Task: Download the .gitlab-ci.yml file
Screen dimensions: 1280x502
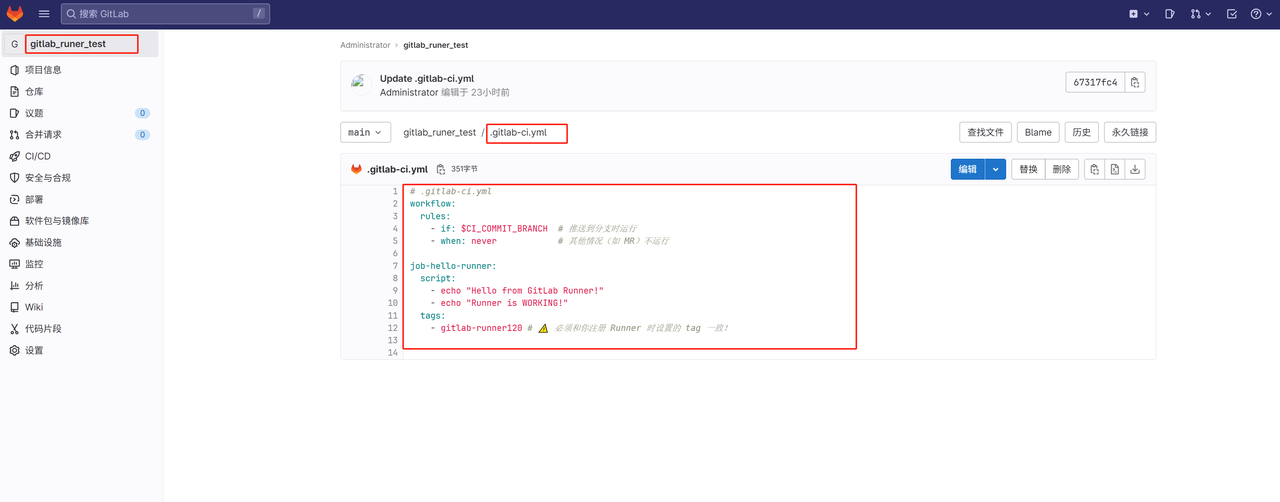Action: click(1135, 170)
